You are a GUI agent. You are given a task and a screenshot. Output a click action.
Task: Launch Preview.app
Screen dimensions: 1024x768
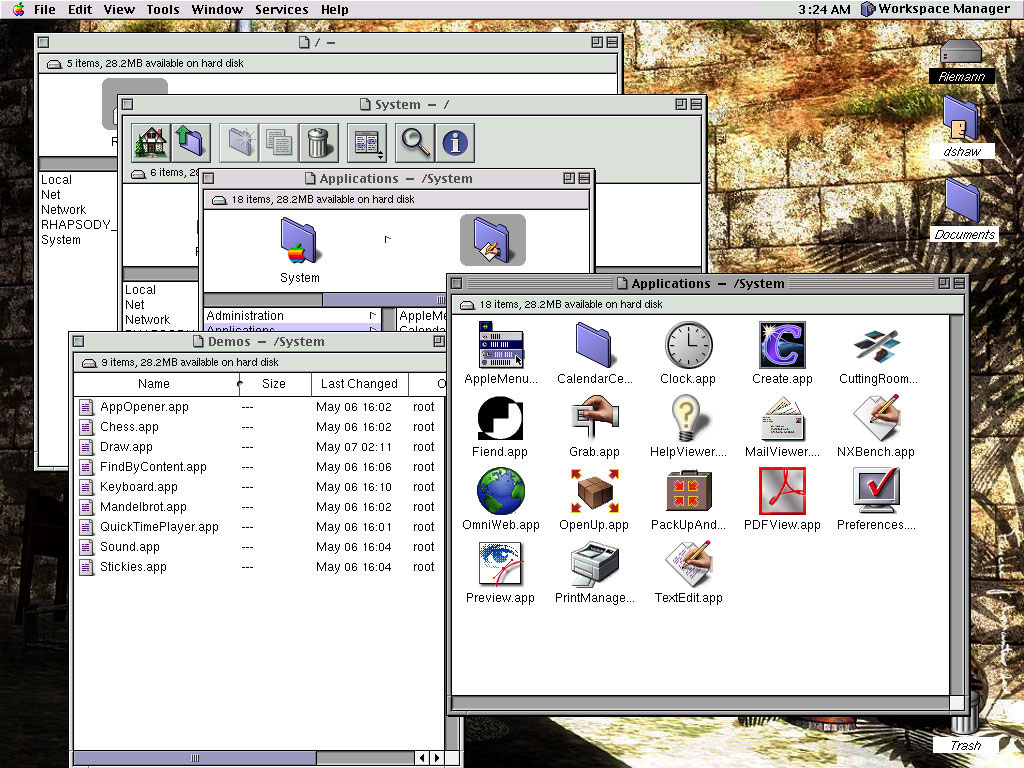point(500,564)
